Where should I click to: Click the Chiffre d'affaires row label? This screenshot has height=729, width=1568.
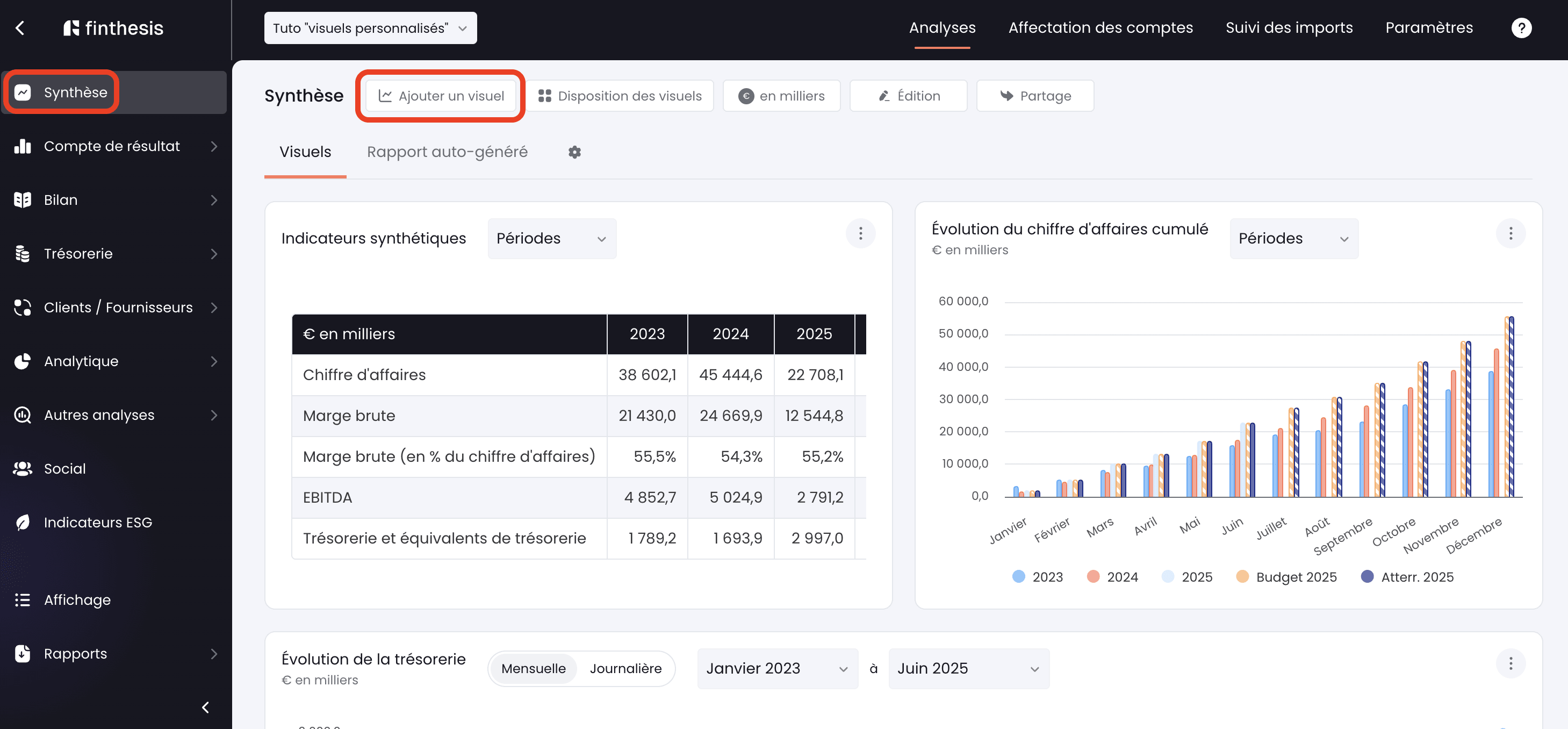pyautogui.click(x=364, y=375)
